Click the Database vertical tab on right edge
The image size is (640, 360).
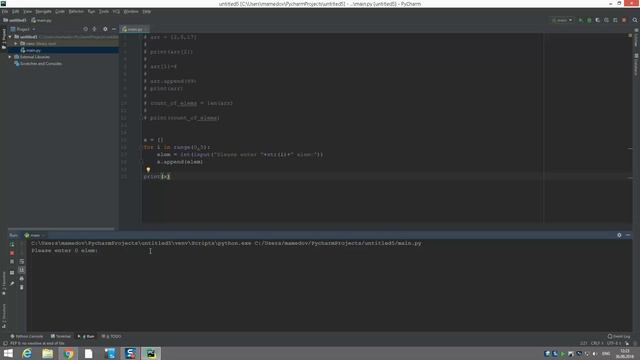636,64
